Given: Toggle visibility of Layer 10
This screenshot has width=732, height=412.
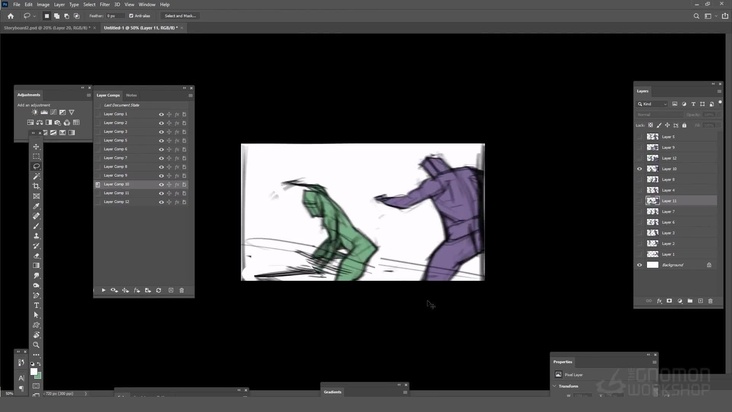Looking at the screenshot, I should (x=640, y=169).
